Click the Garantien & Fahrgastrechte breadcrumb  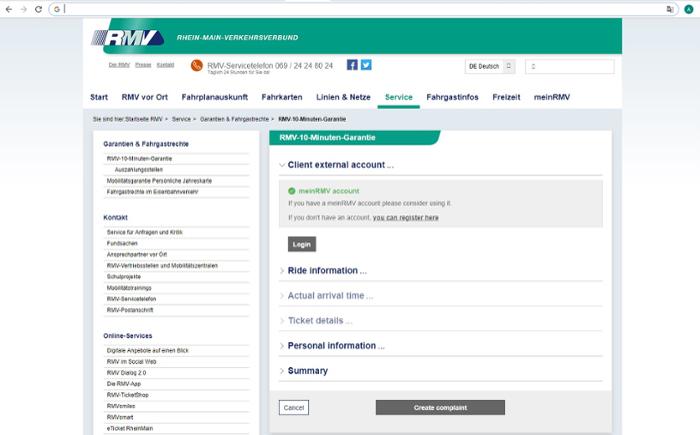[x=234, y=119]
